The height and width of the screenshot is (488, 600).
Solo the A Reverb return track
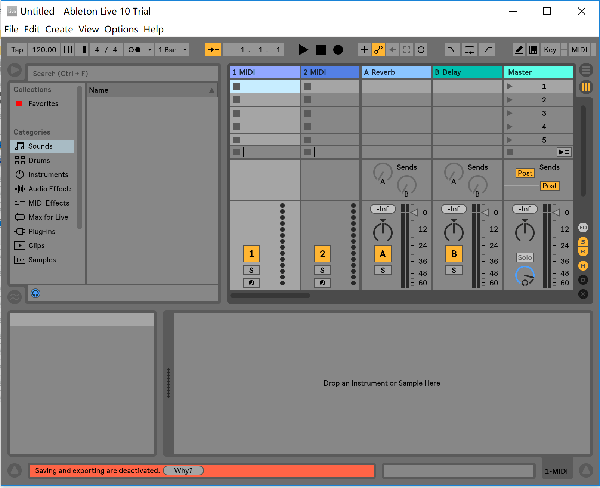point(382,270)
